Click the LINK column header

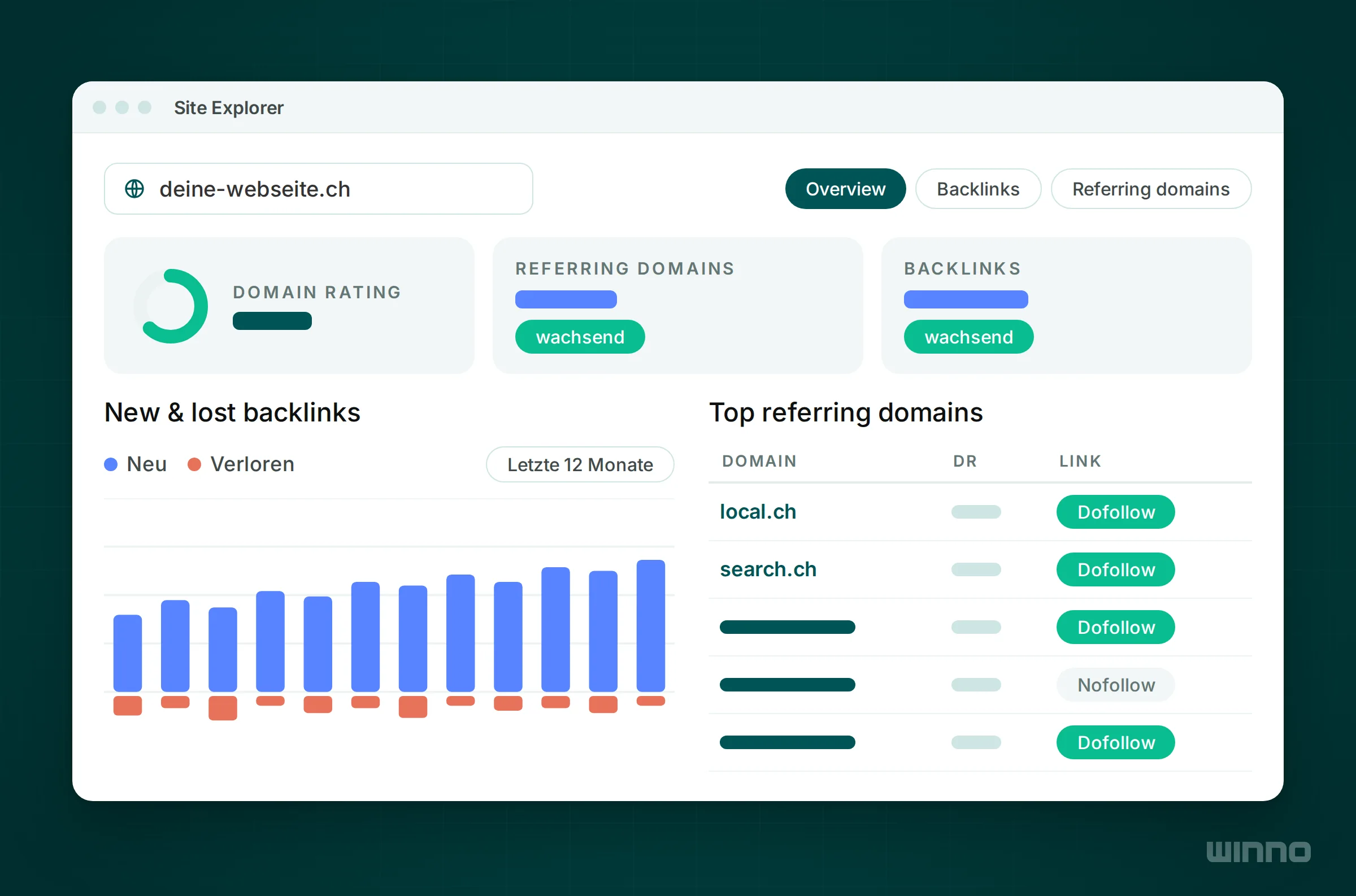1080,461
